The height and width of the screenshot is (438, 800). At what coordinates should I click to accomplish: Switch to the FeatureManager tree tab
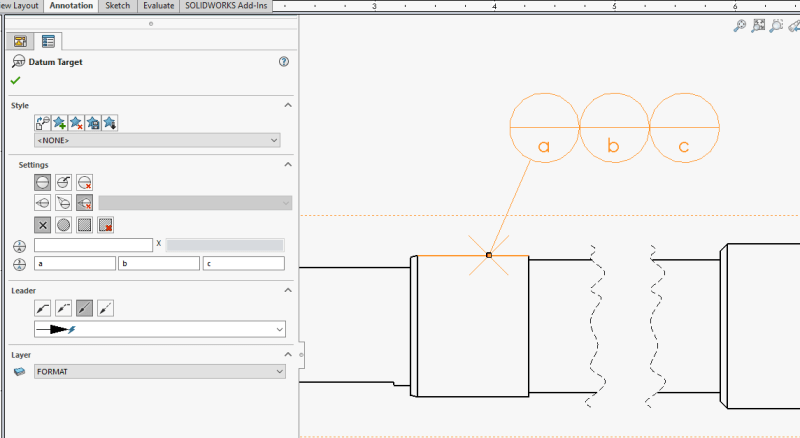20,41
